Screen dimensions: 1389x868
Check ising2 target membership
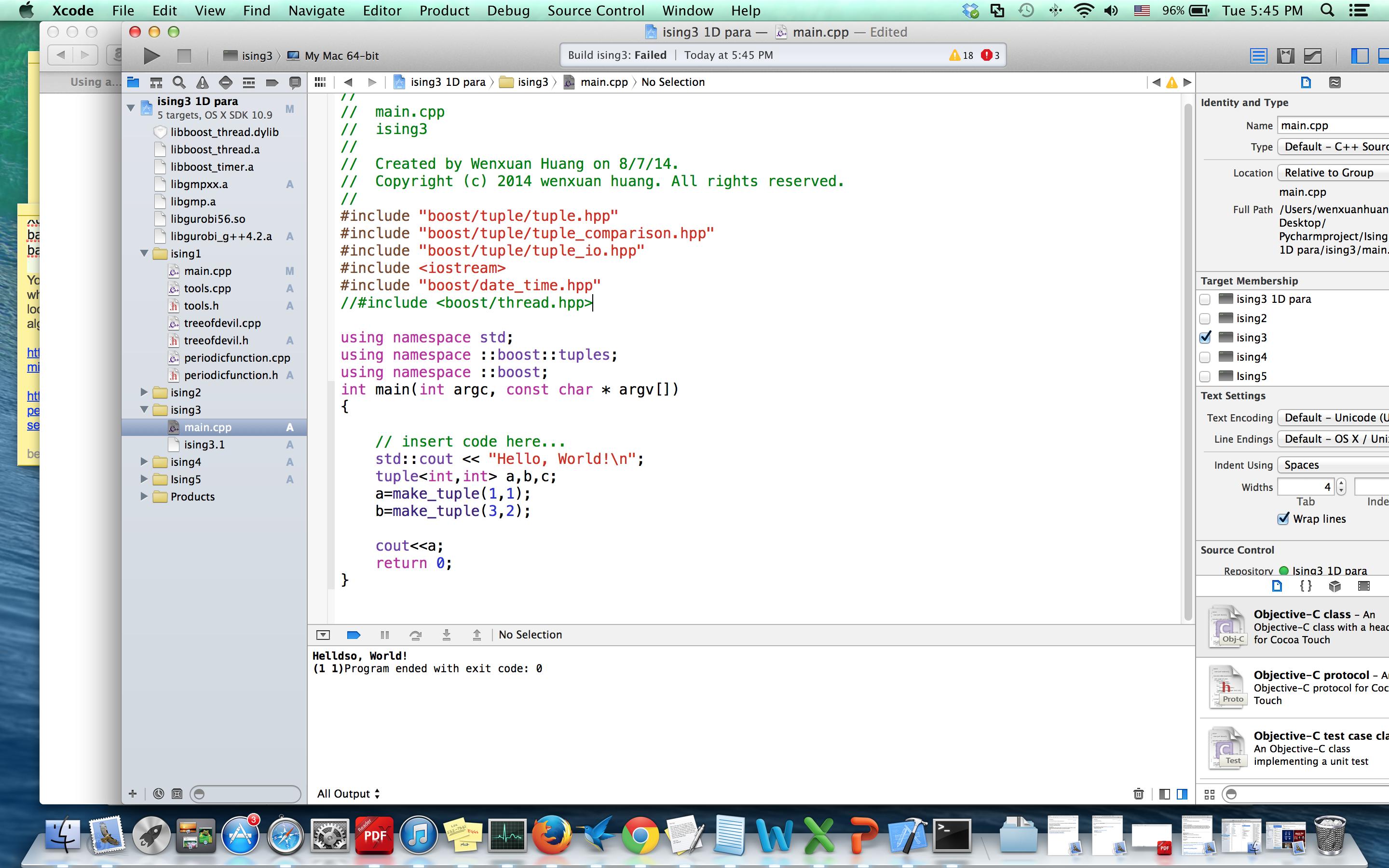coord(1205,319)
